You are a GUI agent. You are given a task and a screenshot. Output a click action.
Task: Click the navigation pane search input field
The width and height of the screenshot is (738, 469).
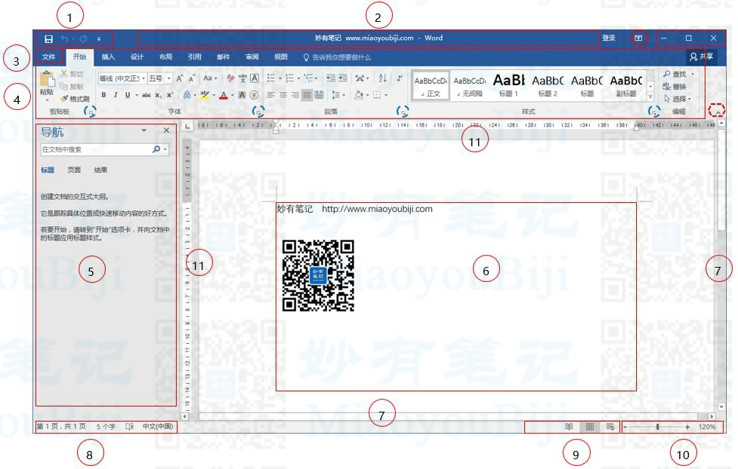point(94,149)
